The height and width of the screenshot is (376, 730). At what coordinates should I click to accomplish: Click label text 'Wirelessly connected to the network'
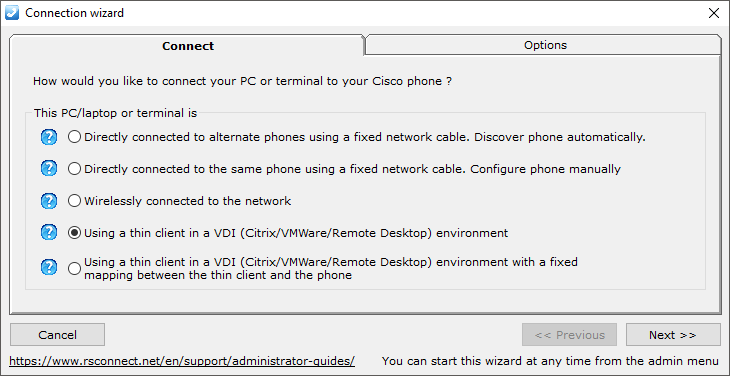(188, 201)
